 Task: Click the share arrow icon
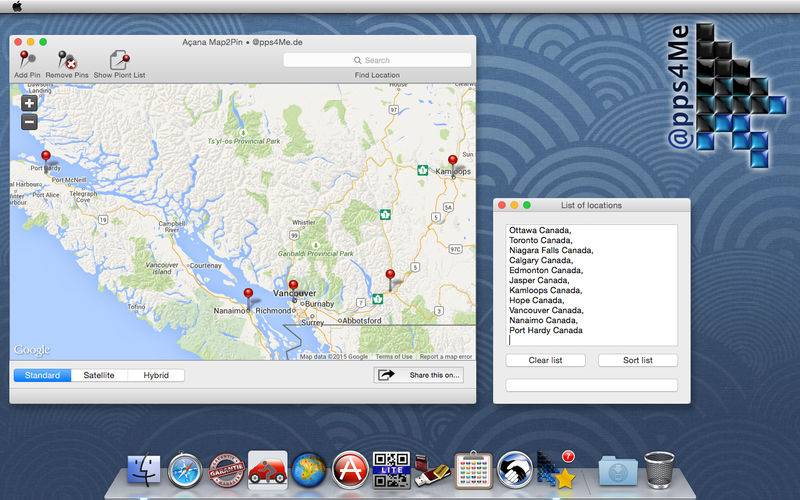pyautogui.click(x=386, y=375)
